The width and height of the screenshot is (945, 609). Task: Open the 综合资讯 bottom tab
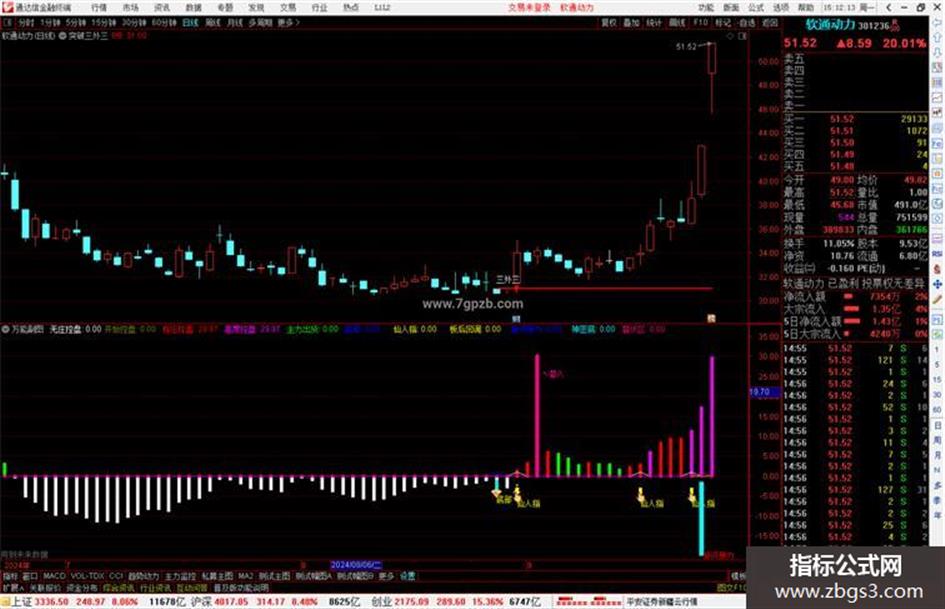click(119, 588)
